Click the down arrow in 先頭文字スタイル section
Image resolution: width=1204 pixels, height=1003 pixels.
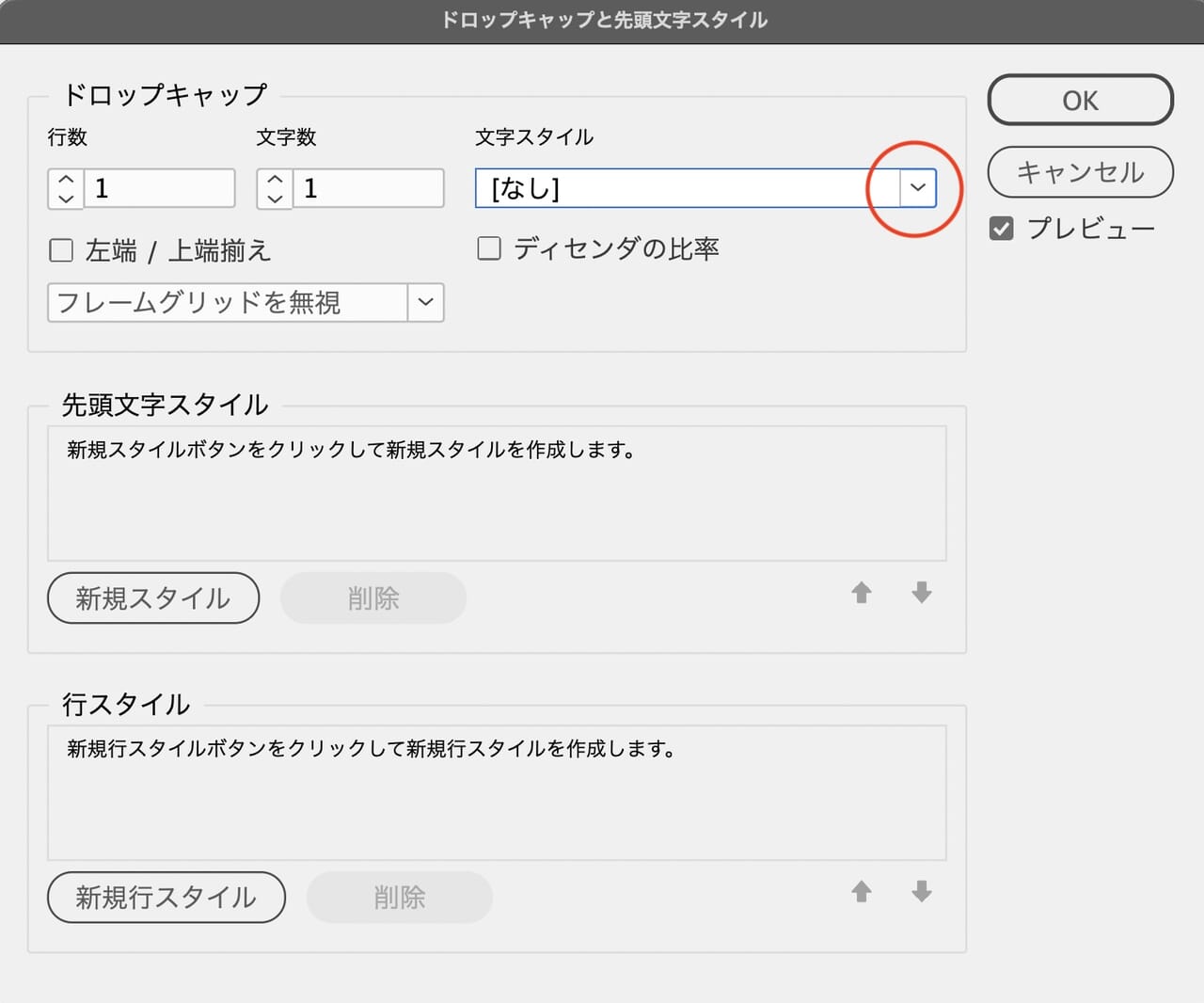pos(922,593)
